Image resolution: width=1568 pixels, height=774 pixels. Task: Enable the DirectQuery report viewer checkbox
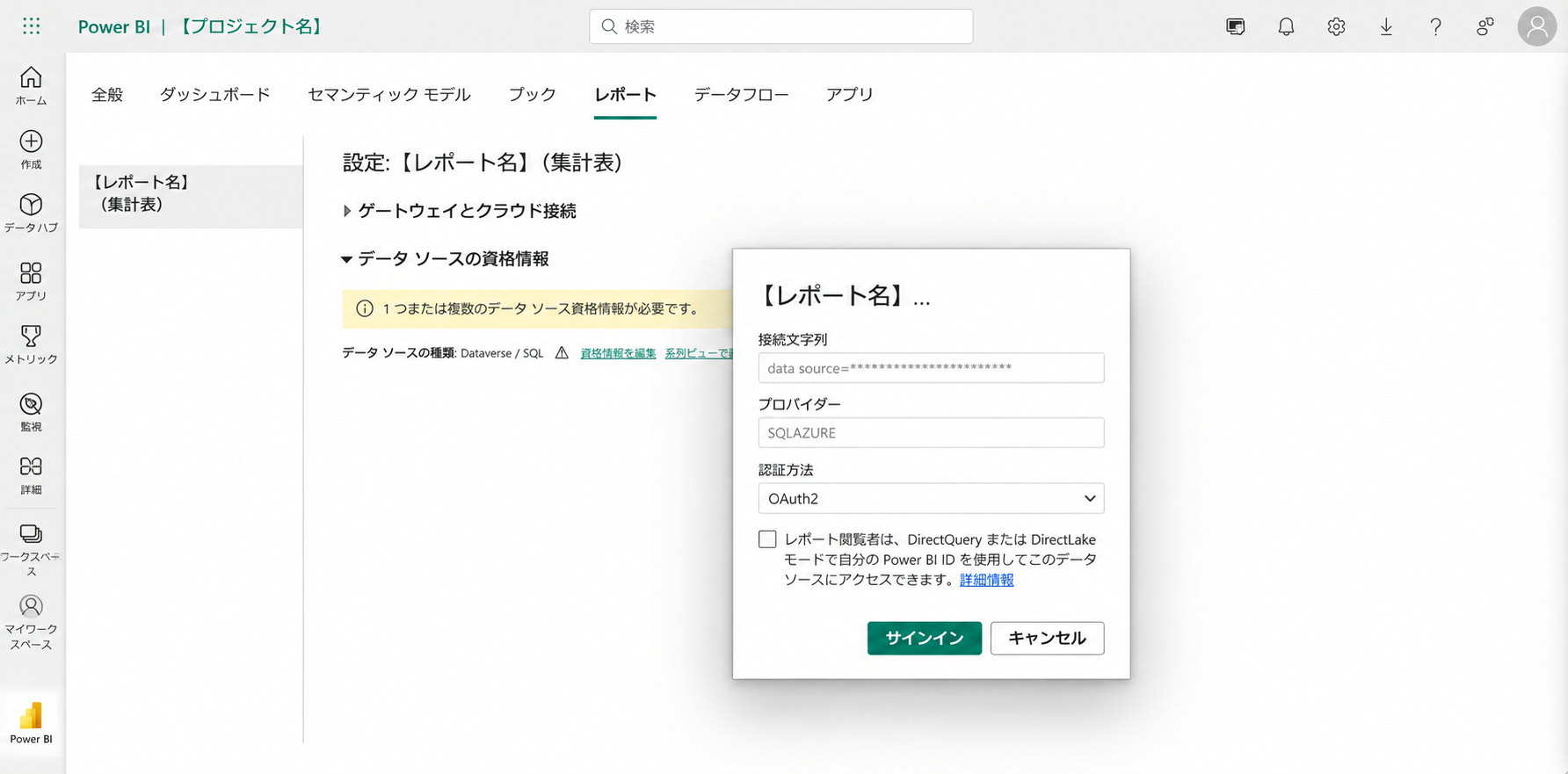[x=767, y=539]
